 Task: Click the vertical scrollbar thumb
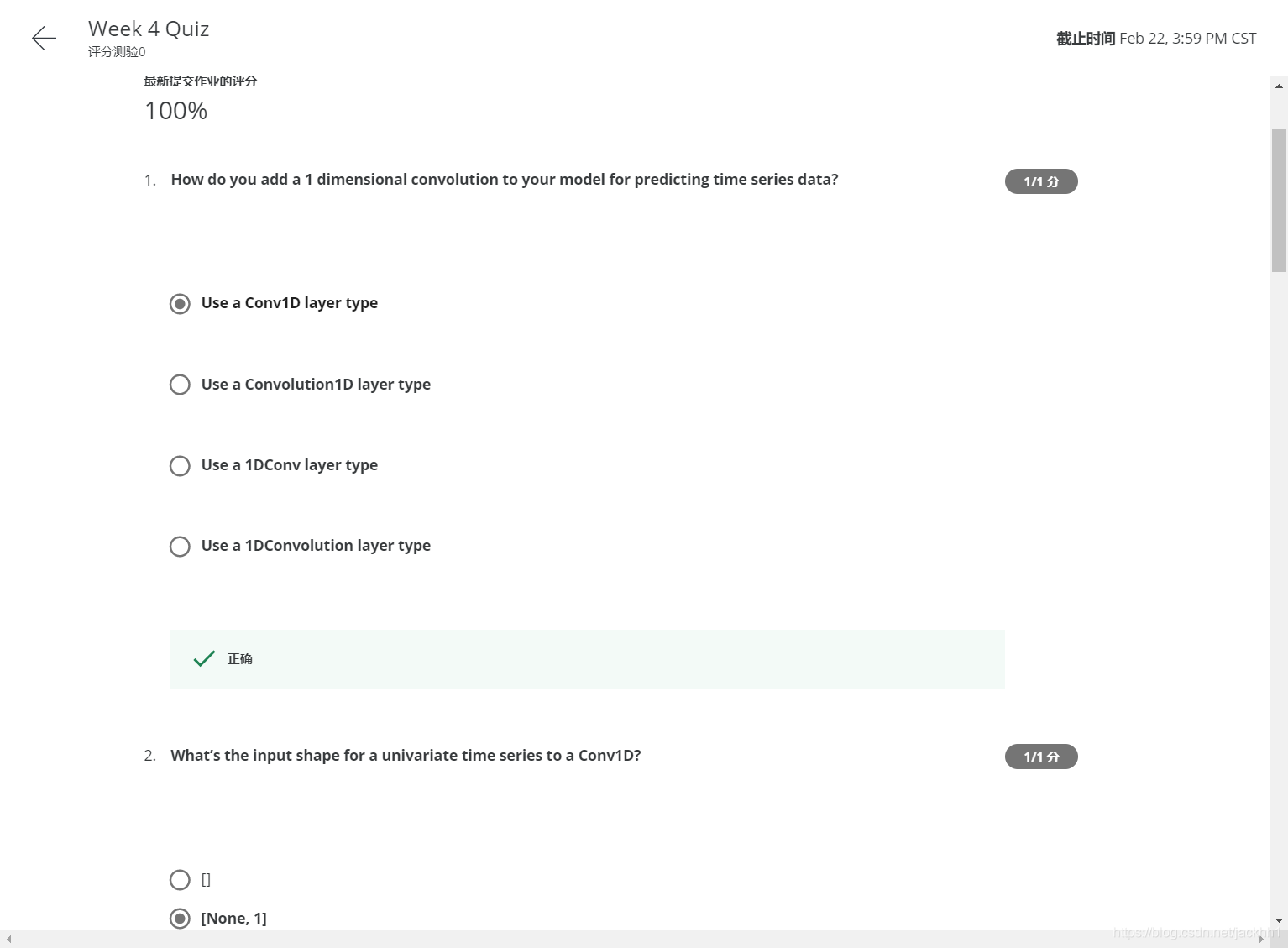coord(1279,201)
